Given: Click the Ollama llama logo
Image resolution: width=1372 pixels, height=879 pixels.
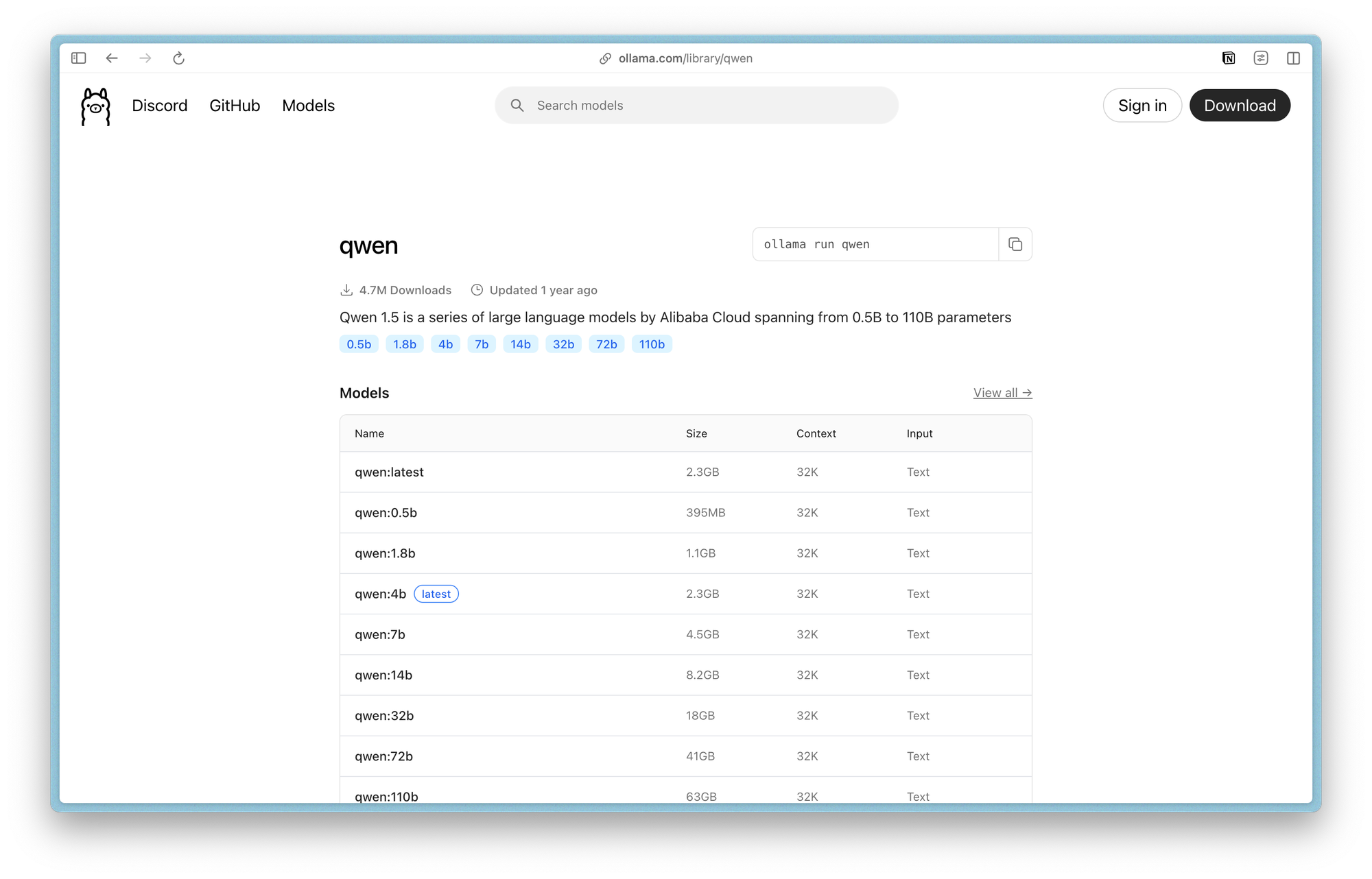Looking at the screenshot, I should point(95,106).
